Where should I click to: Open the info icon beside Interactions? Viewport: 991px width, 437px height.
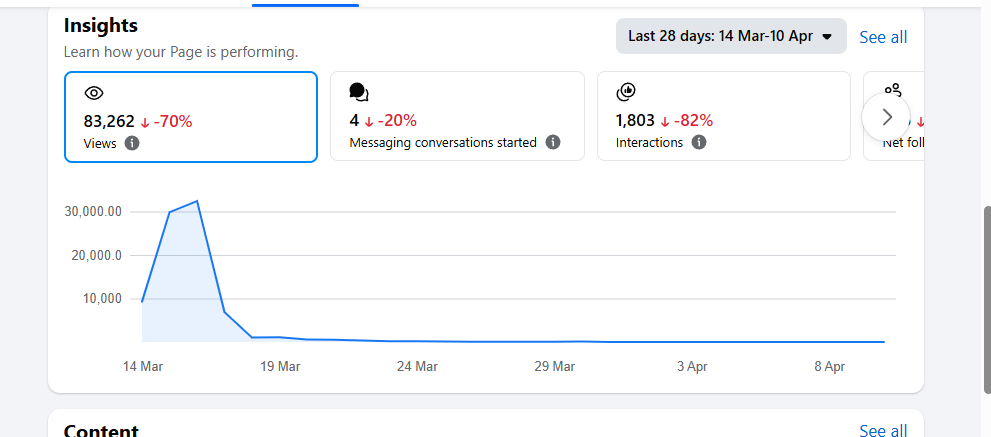[x=699, y=143]
